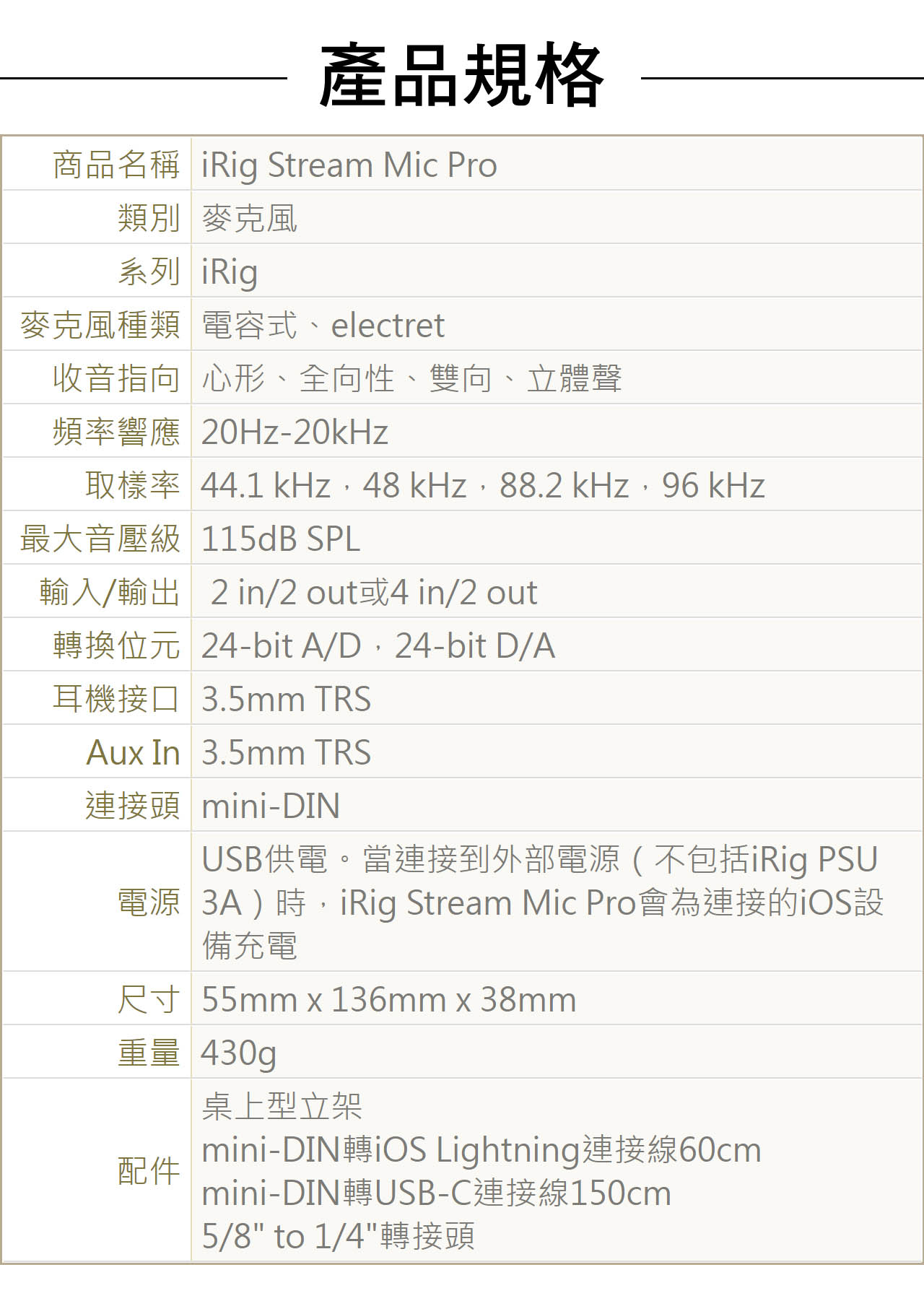Click the 430g weight value
Screen dimensions: 924x1314
pyautogui.click(x=239, y=1053)
